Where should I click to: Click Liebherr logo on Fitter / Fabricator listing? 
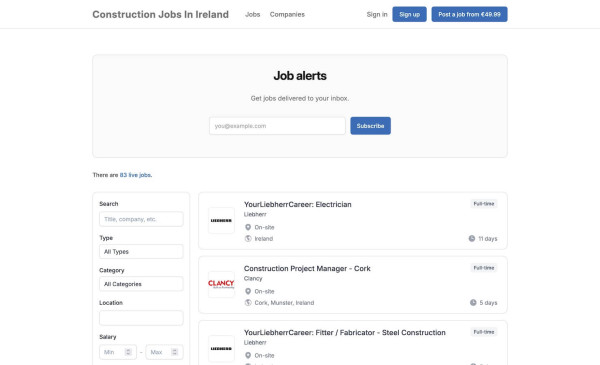click(221, 349)
